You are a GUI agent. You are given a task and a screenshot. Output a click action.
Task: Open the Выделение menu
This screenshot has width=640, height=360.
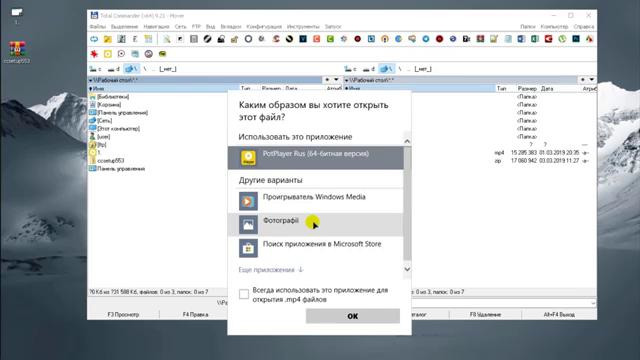coord(124,27)
